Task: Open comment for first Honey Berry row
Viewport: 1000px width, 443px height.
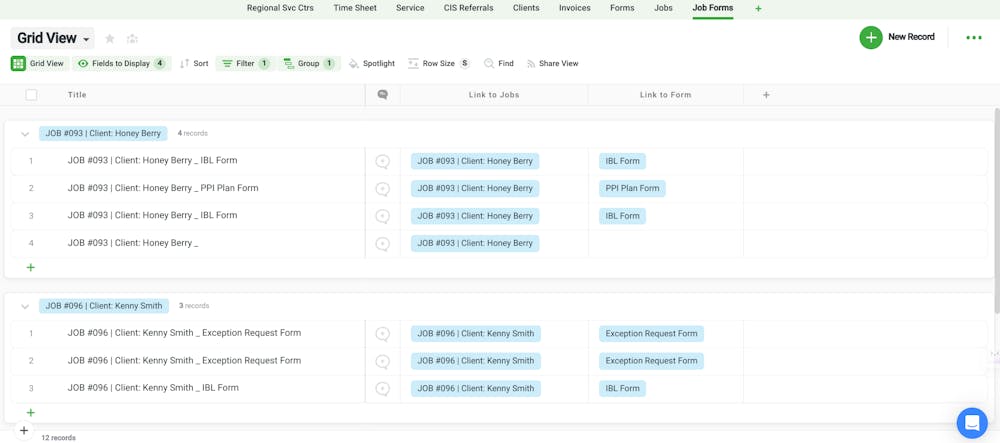Action: pos(382,161)
